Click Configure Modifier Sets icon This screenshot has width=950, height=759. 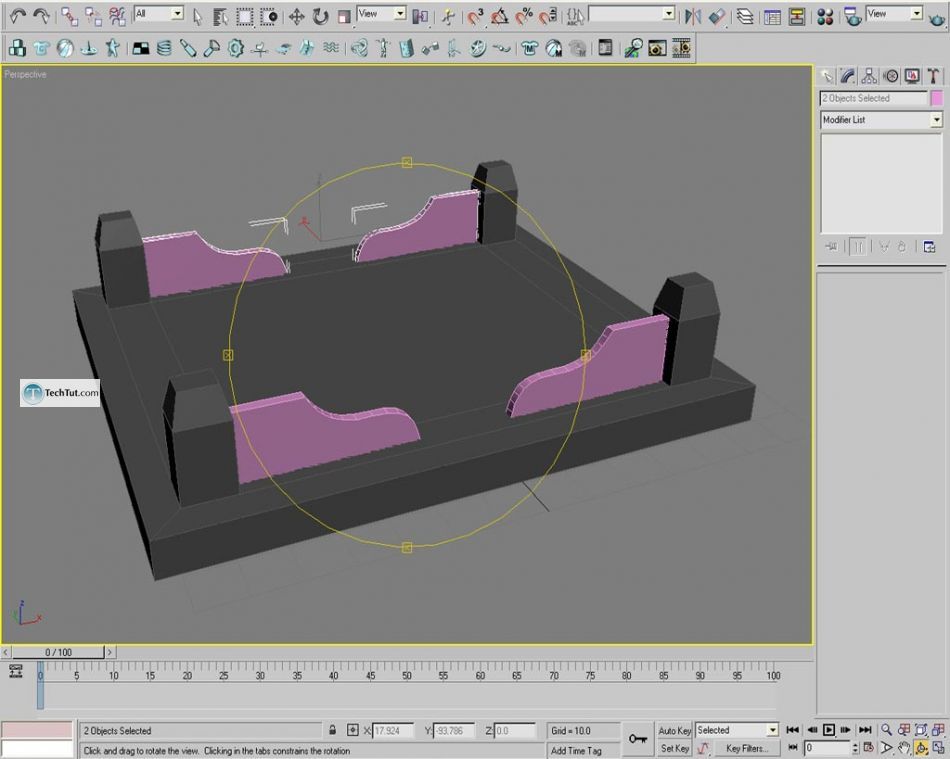click(x=929, y=247)
